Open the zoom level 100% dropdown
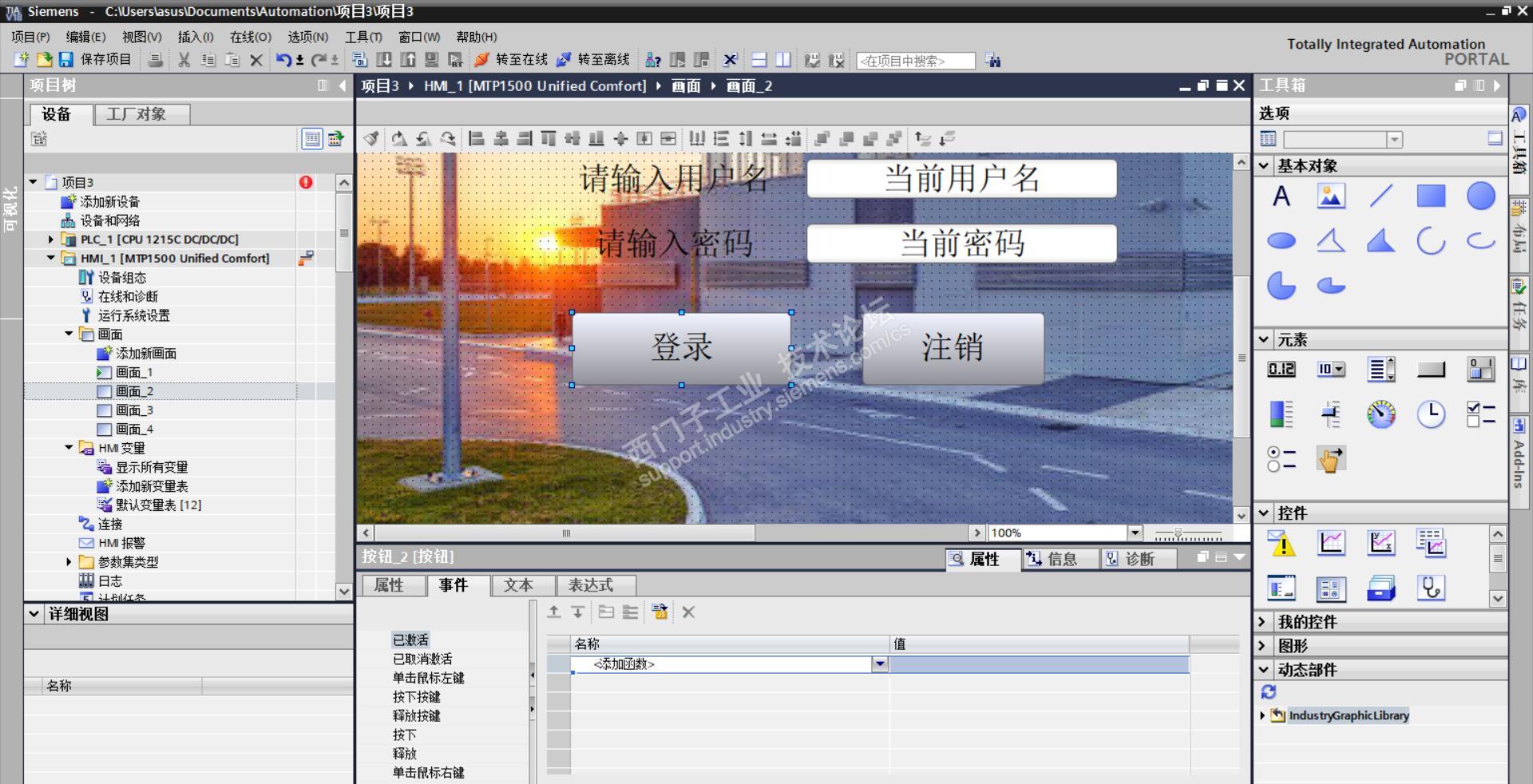This screenshot has height=784, width=1533. click(x=1135, y=533)
